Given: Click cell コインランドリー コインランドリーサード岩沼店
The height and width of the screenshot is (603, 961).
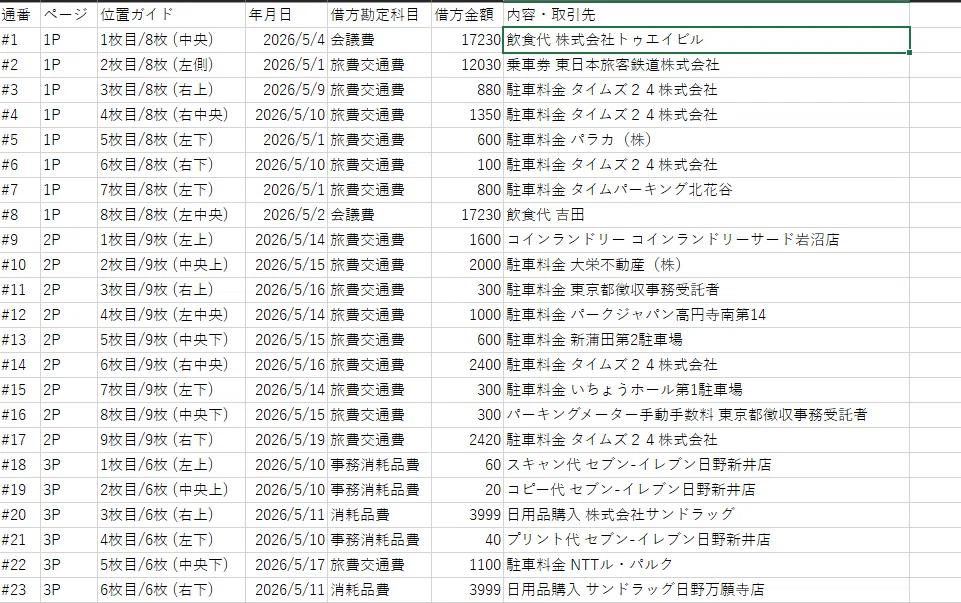Looking at the screenshot, I should click(x=706, y=240).
